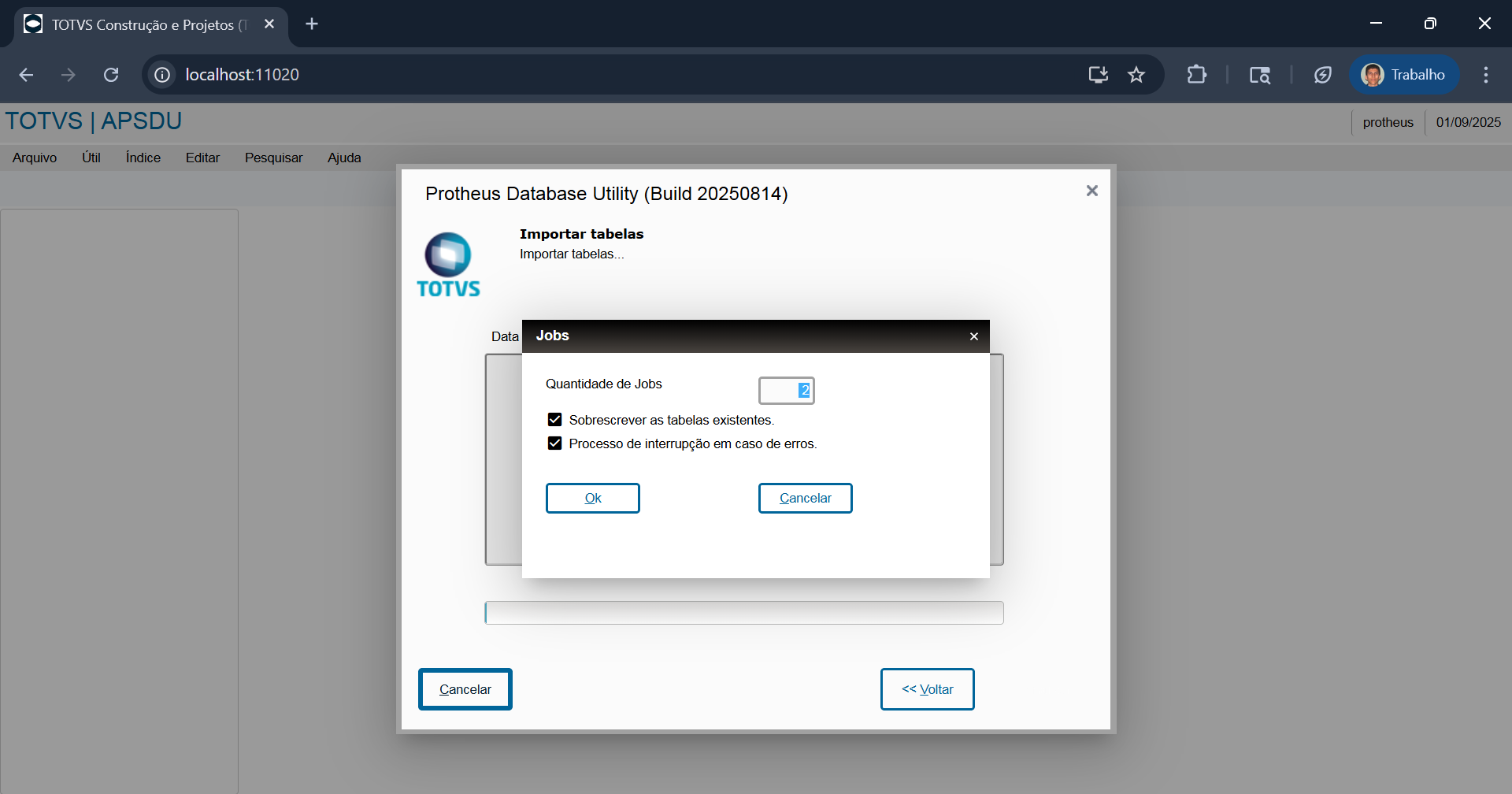The height and width of the screenshot is (794, 1512).
Task: Open a new browser tab
Action: pos(312,24)
